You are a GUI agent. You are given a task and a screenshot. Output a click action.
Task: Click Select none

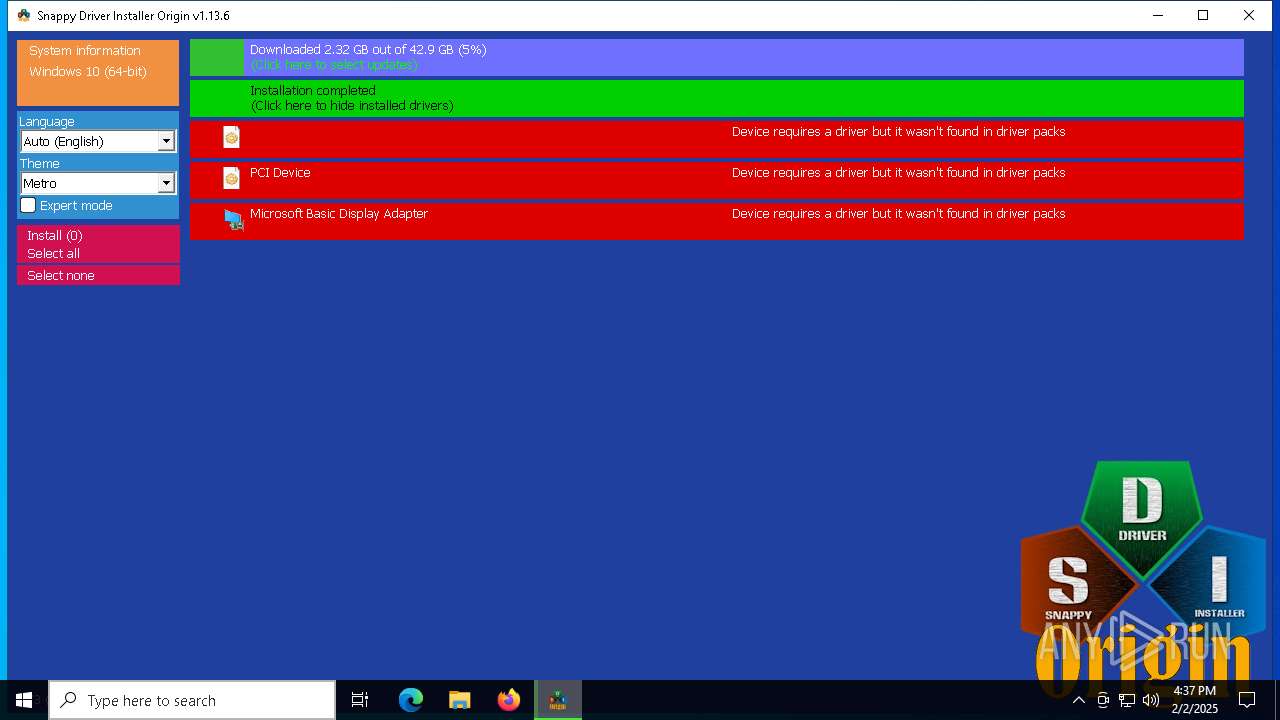pyautogui.click(x=98, y=275)
